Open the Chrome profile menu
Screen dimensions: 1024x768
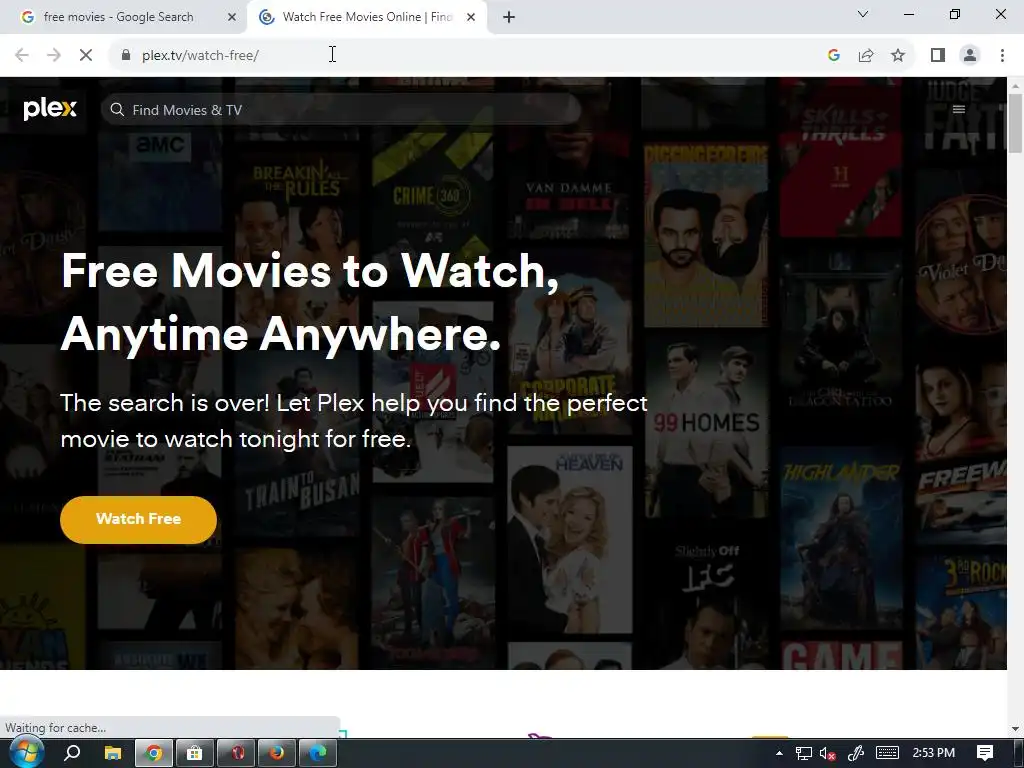pyautogui.click(x=970, y=56)
